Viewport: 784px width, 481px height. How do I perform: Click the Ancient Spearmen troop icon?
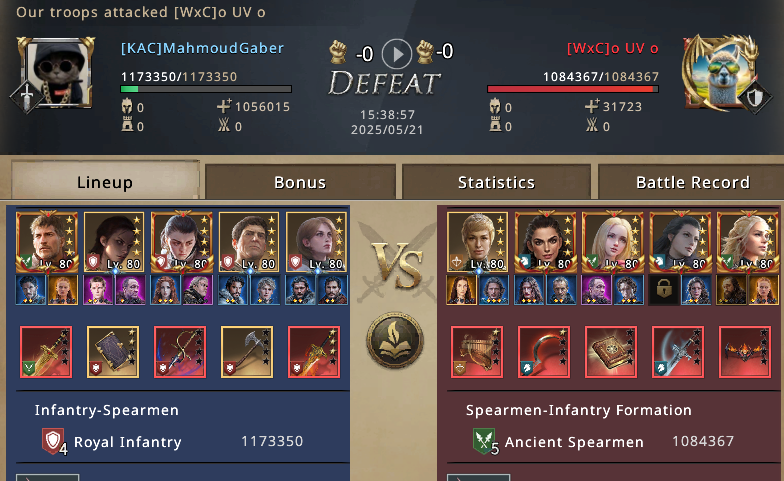coord(484,441)
